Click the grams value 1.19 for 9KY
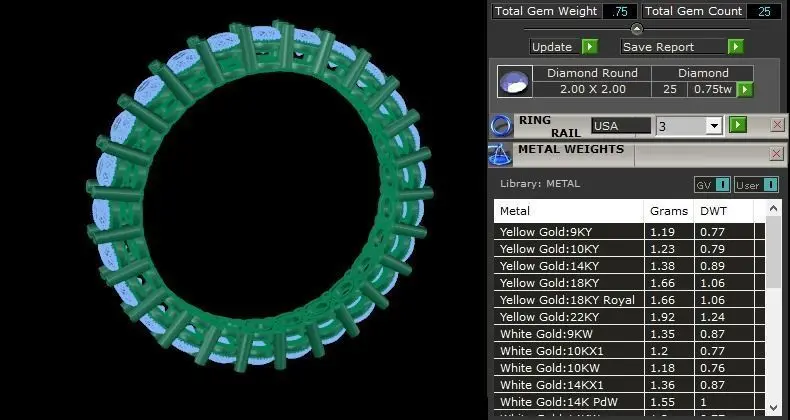 pos(669,232)
